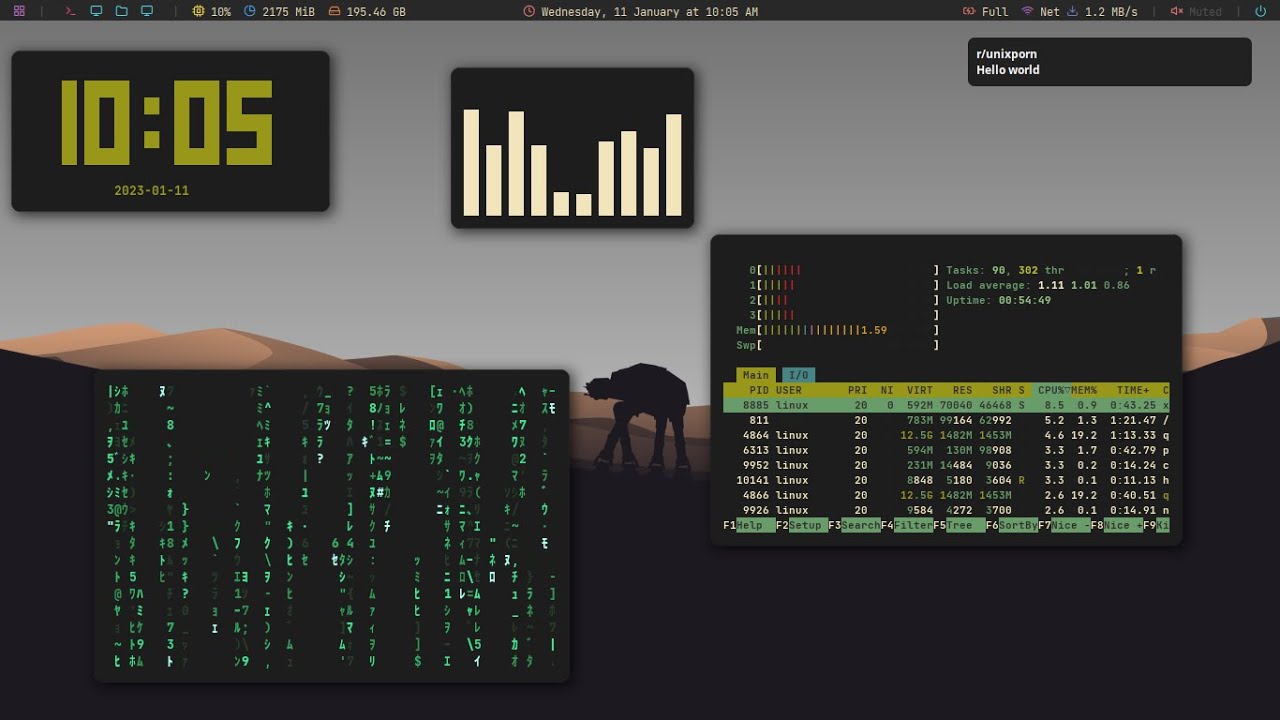Sort by the MEM% column header
The height and width of the screenshot is (720, 1280).
click(1085, 390)
